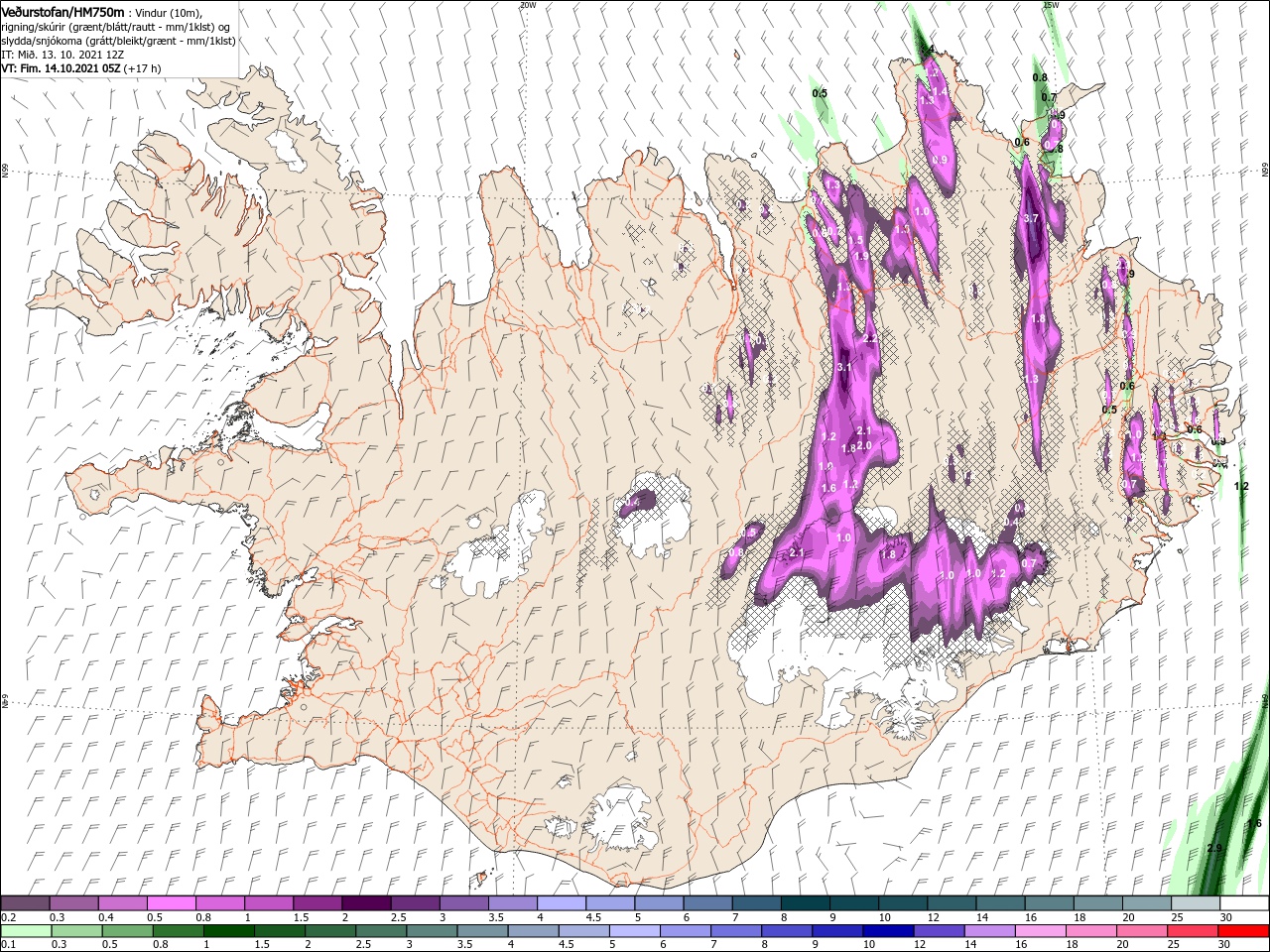Pick the darkest purple swatch starting at 2
Screen dimensions: 1270x952
366,903
